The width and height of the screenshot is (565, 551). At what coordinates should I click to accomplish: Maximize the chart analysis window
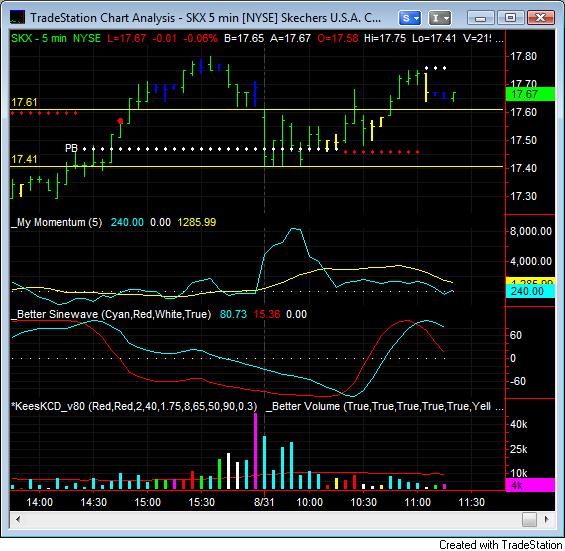(510, 18)
